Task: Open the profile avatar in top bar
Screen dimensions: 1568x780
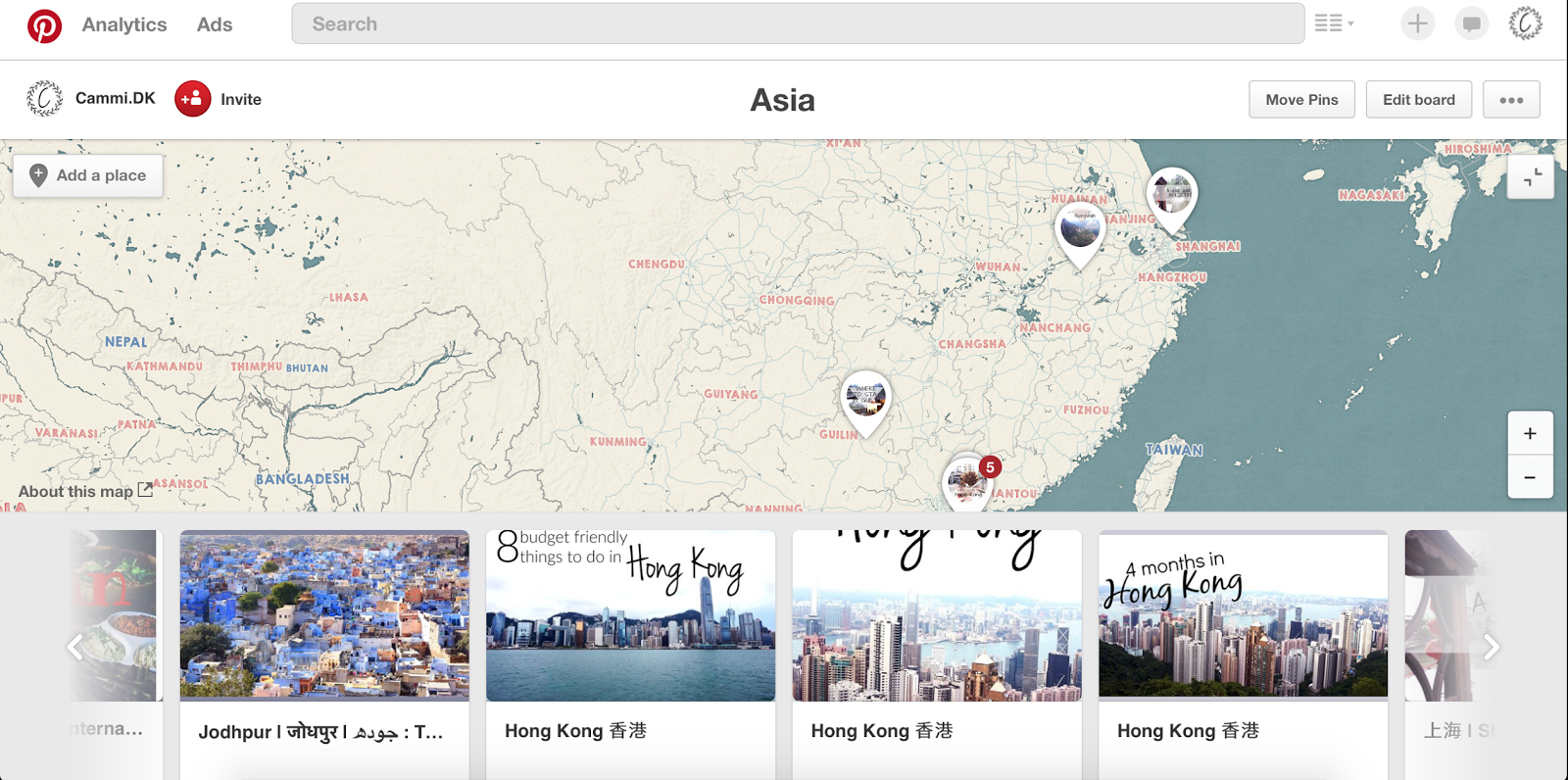Action: (x=1525, y=24)
